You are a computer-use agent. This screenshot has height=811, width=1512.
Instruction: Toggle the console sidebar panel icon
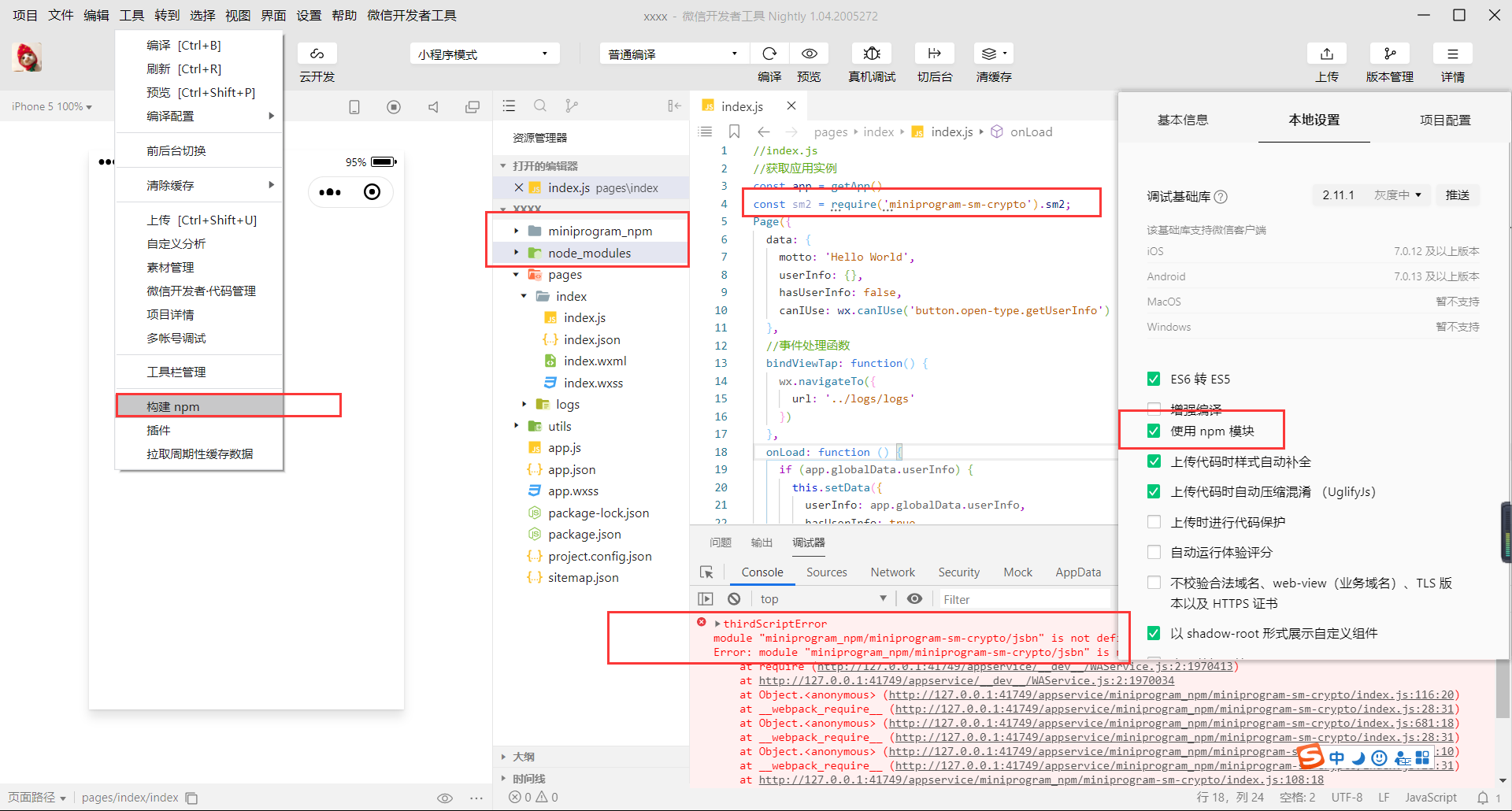706,599
